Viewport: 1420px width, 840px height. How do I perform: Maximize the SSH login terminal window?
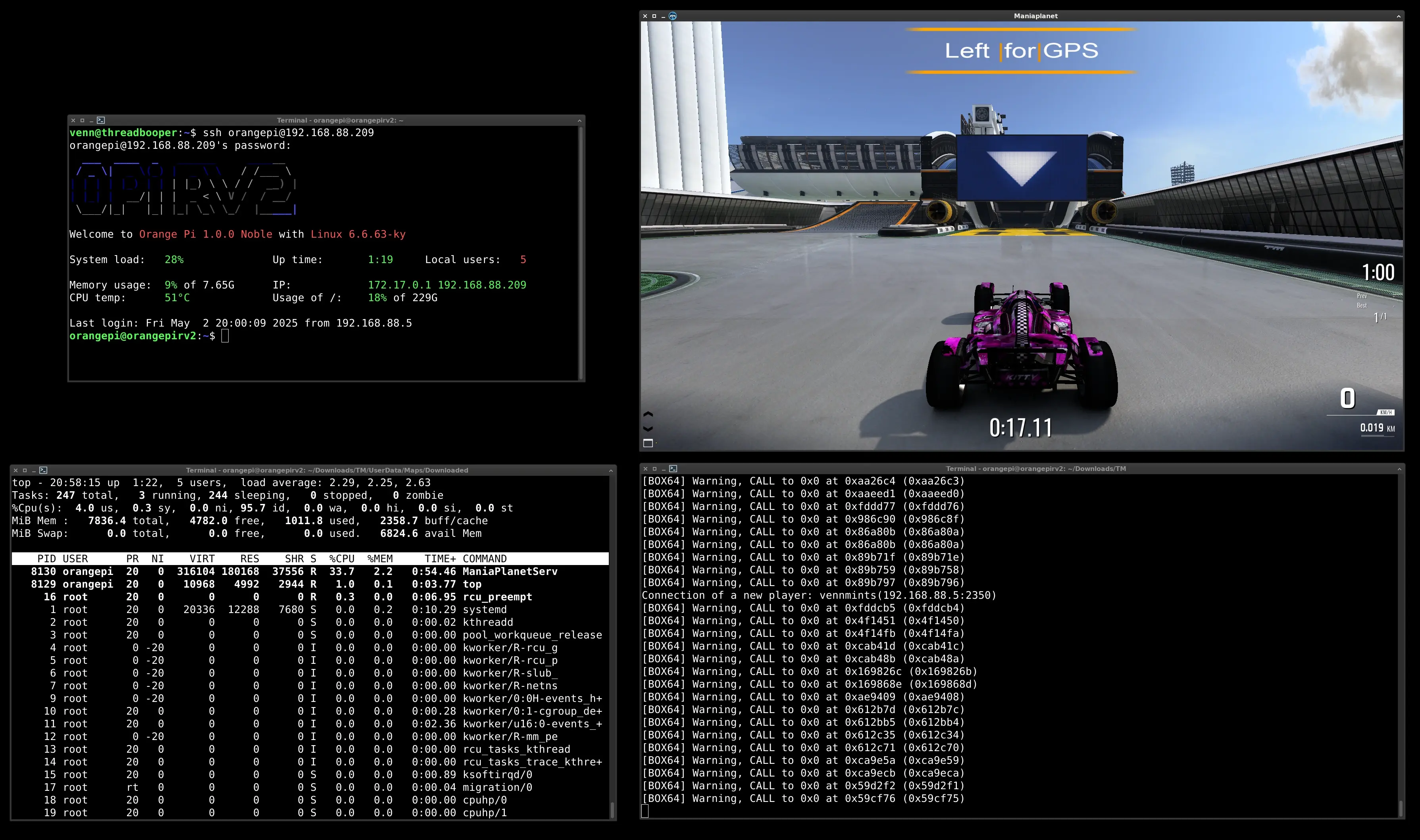click(82, 120)
